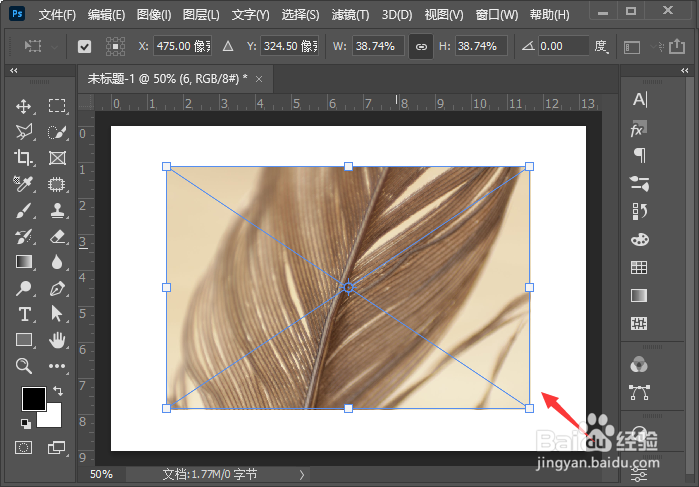Open the Color palette panel icon

(640, 240)
